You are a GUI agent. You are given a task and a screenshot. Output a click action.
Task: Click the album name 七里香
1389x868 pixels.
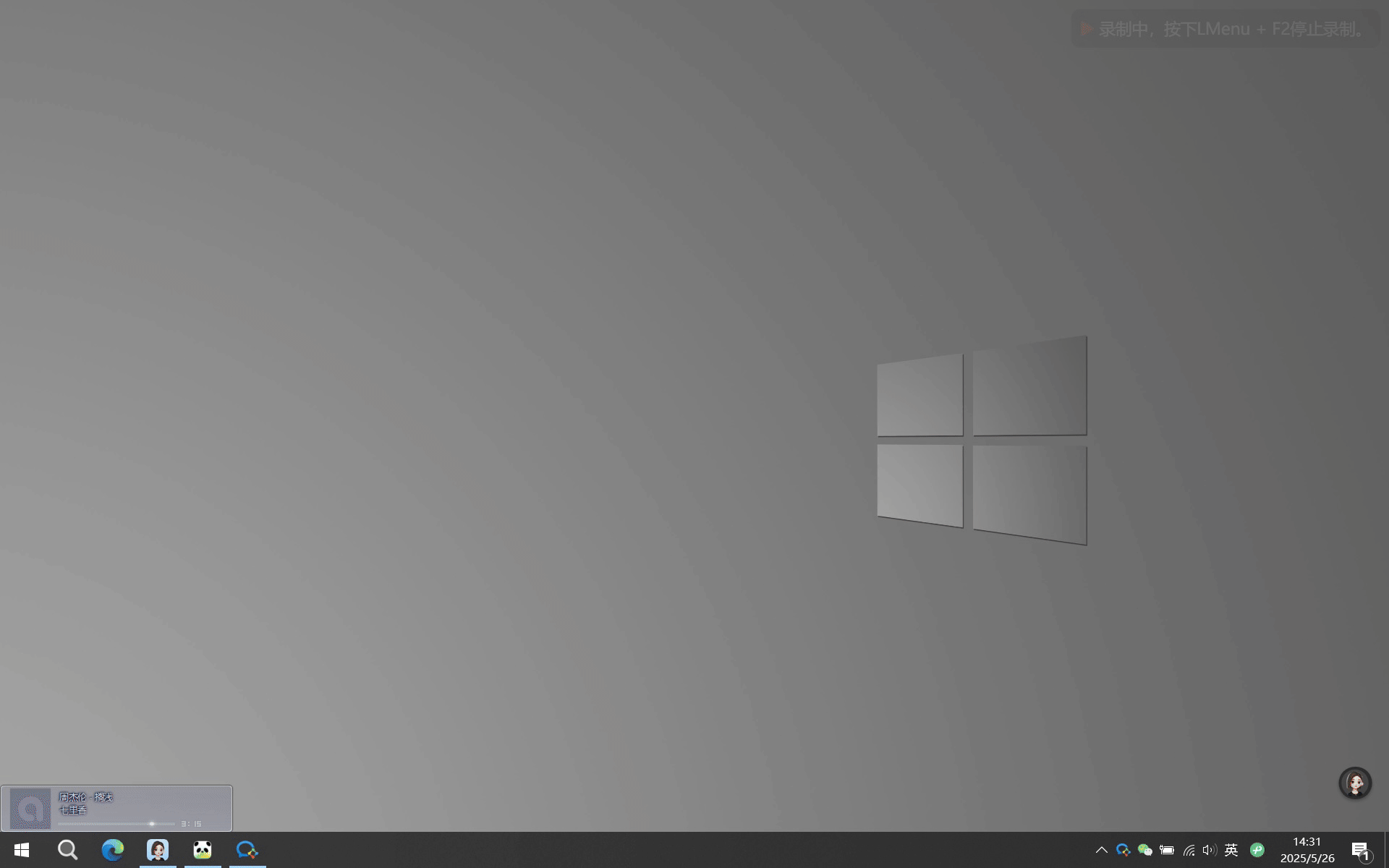(73, 810)
